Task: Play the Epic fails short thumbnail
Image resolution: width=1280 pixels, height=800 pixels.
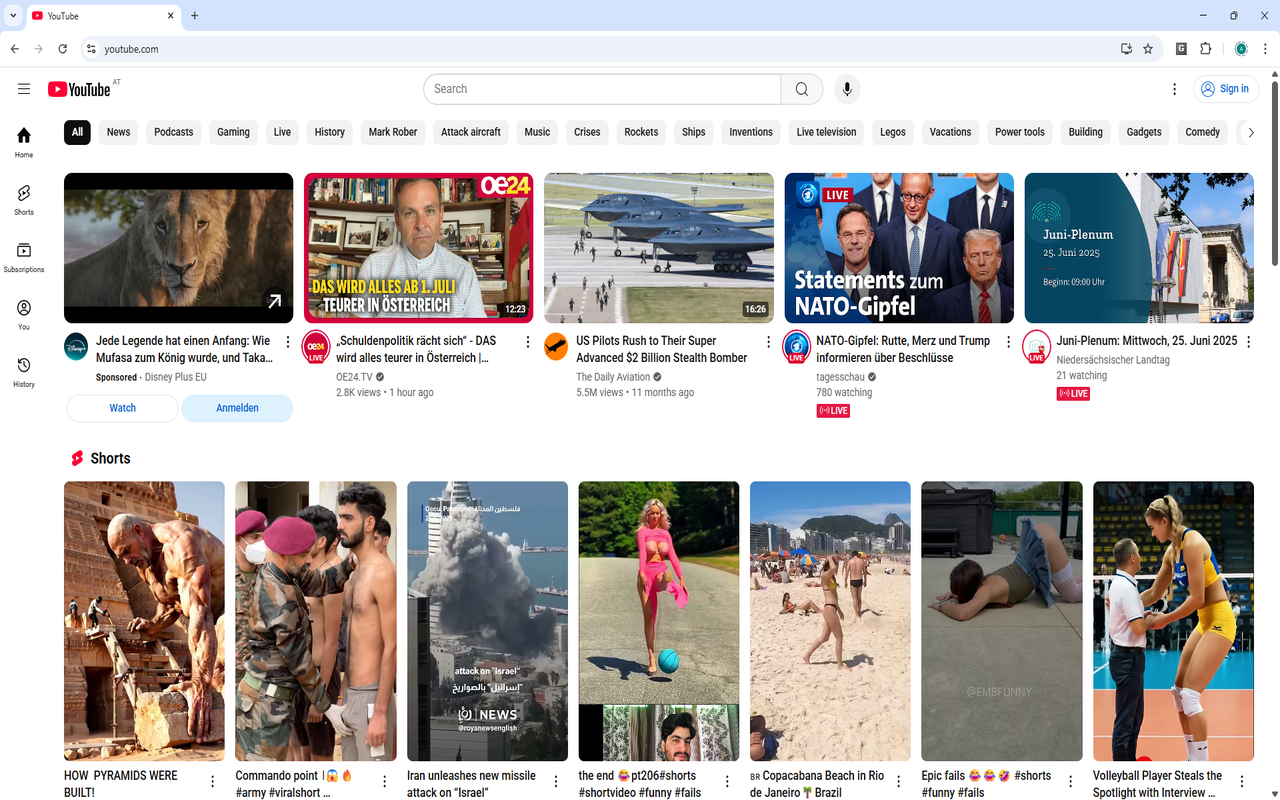Action: click(1002, 621)
